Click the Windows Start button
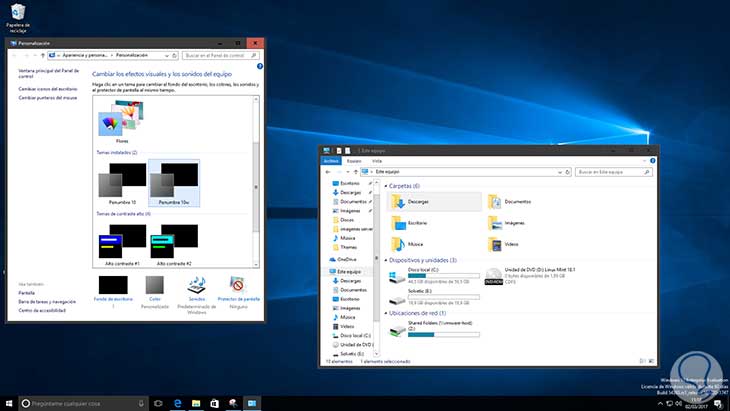Screen dimensions: 730x411 click(x=8, y=403)
